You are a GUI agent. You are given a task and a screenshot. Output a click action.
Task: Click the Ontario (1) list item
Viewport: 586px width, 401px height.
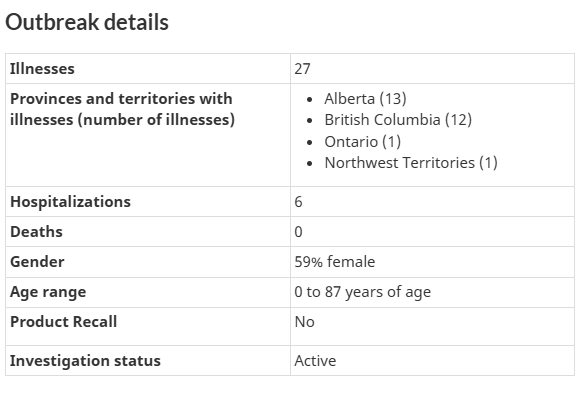click(x=363, y=142)
